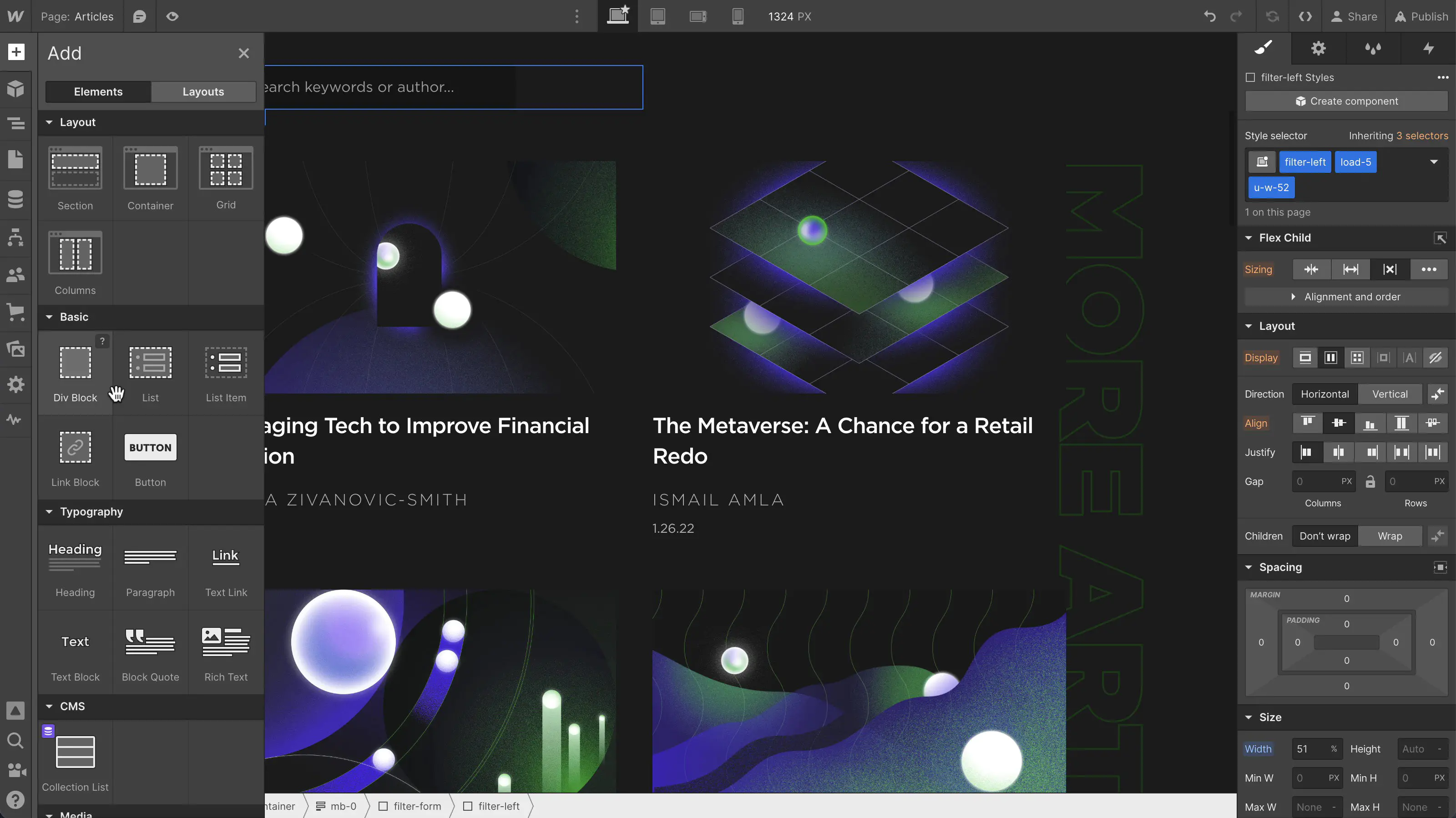Open the Ecommerce cart icon in sidebar
The height and width of the screenshot is (818, 1456).
16,312
